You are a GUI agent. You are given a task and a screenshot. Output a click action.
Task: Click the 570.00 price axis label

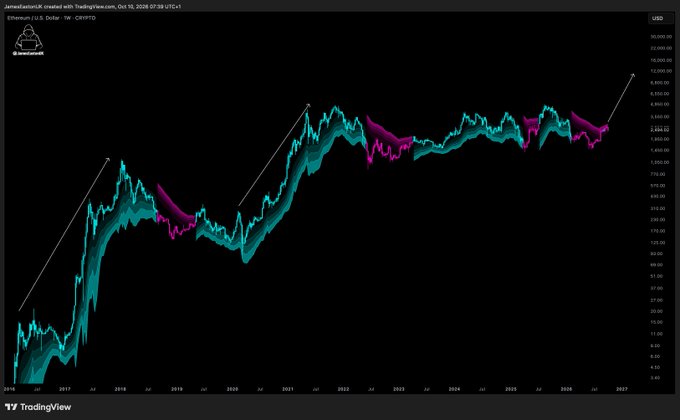(657, 186)
